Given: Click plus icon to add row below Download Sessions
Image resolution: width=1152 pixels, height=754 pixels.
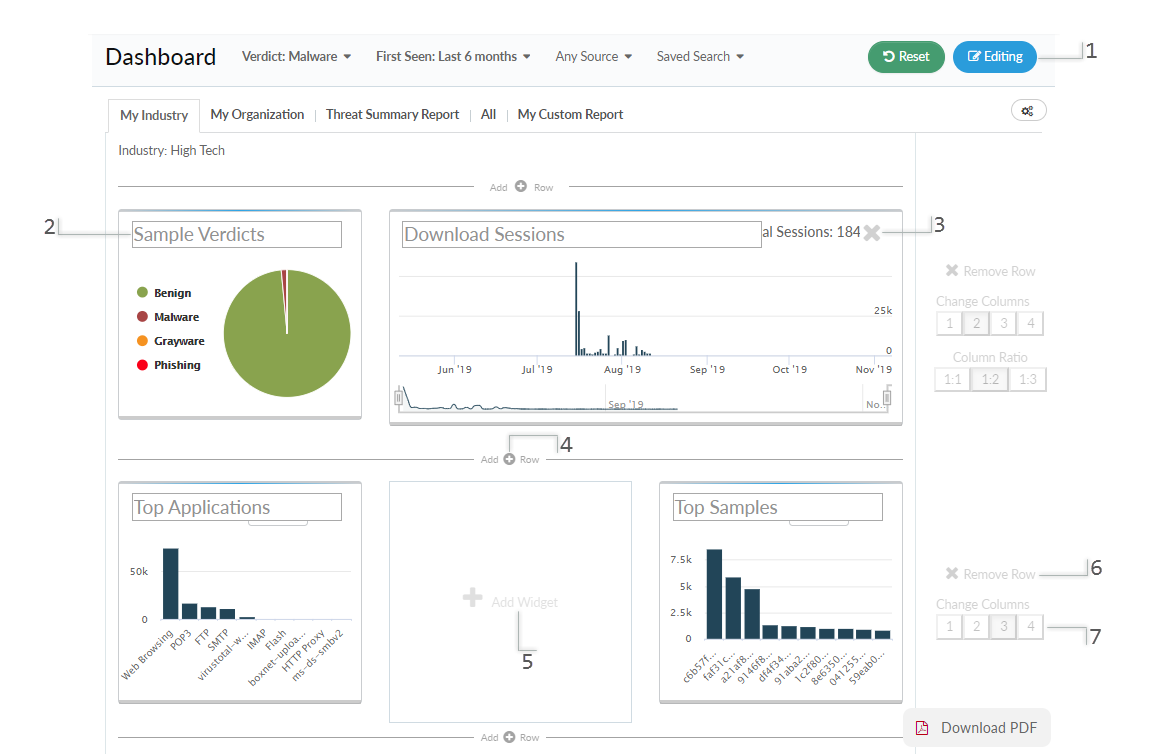Looking at the screenshot, I should 509,460.
